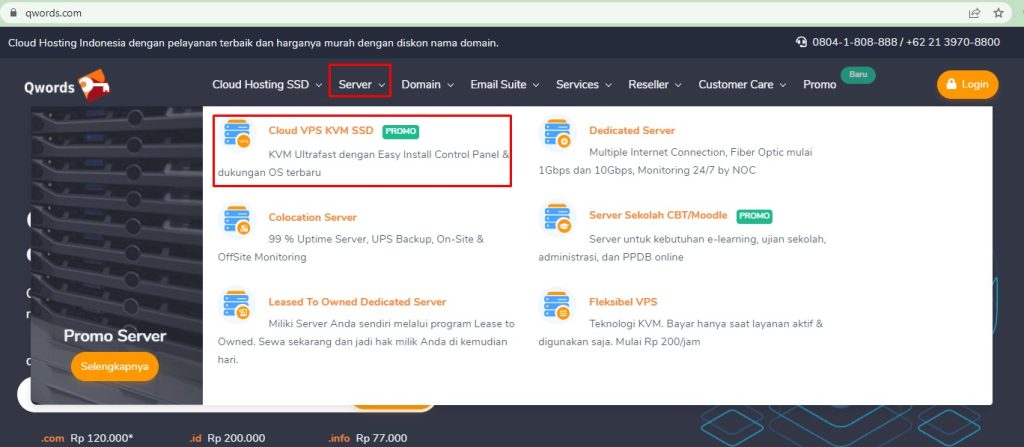
Task: Click the Qwords logo
Action: coord(67,85)
